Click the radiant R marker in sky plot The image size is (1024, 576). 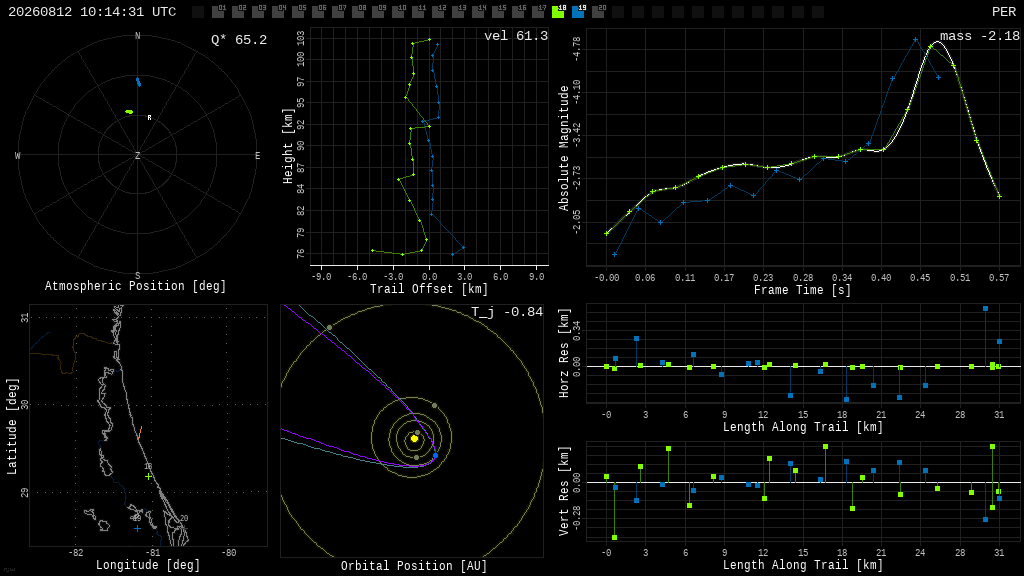pos(150,118)
